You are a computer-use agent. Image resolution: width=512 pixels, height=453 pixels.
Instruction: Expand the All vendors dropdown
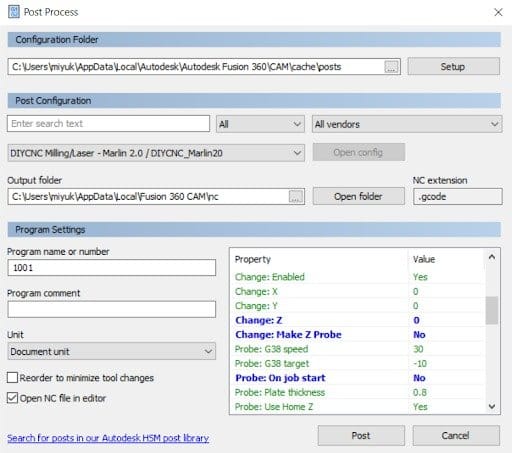pos(407,124)
